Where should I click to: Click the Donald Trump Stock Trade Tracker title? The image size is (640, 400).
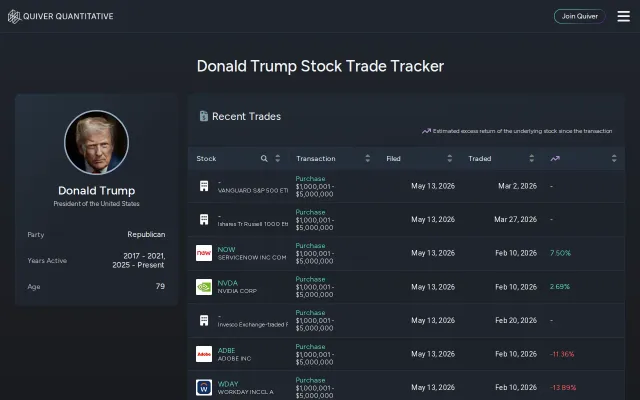coord(320,66)
